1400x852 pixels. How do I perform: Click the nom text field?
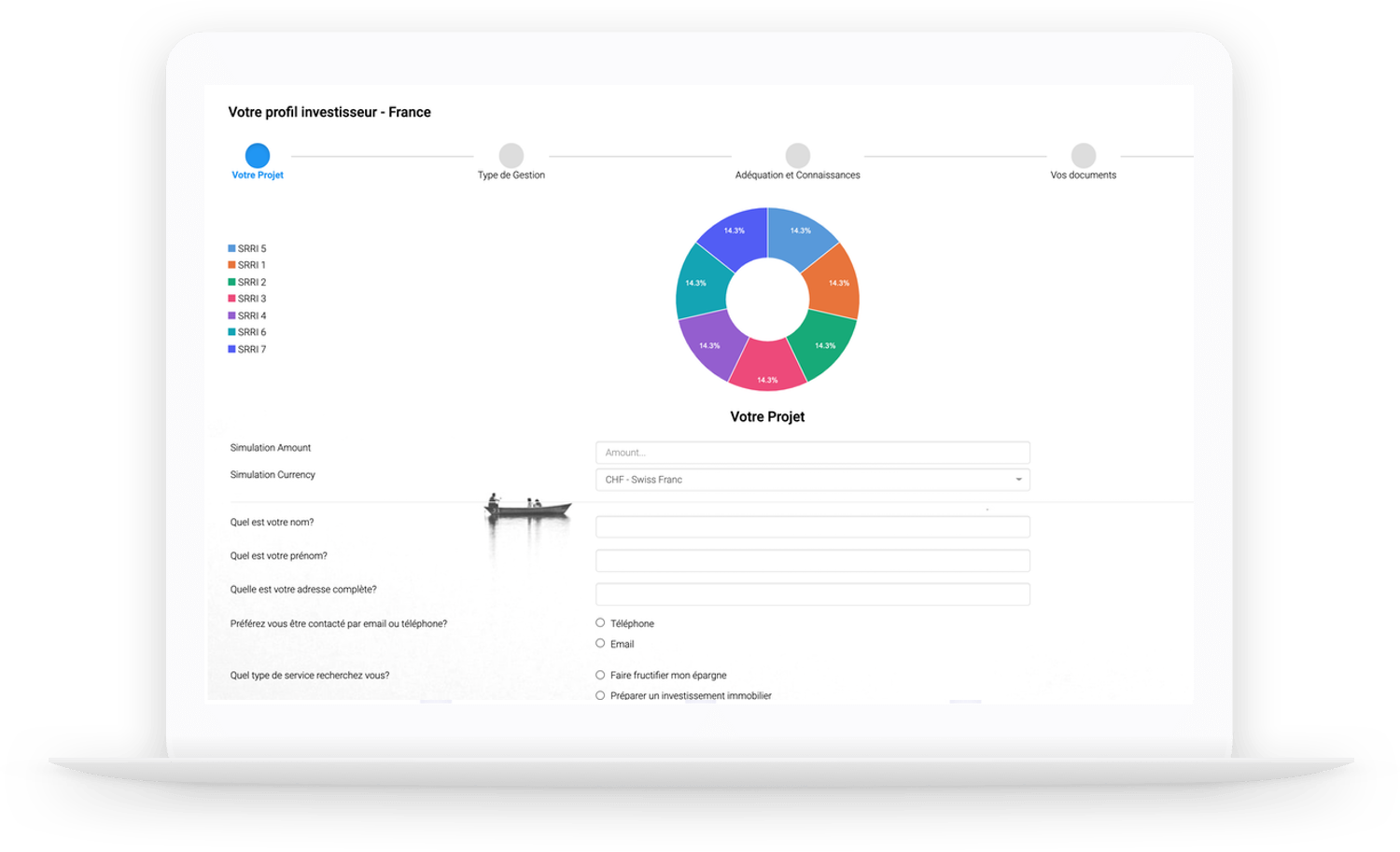coord(812,527)
